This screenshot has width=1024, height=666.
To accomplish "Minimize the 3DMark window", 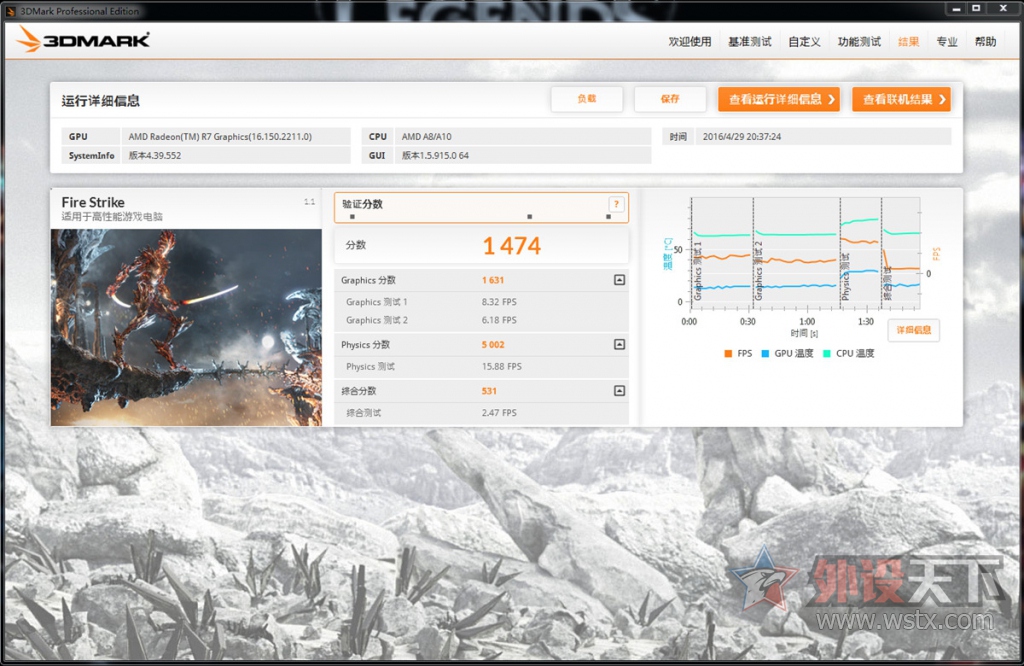I will [x=956, y=8].
